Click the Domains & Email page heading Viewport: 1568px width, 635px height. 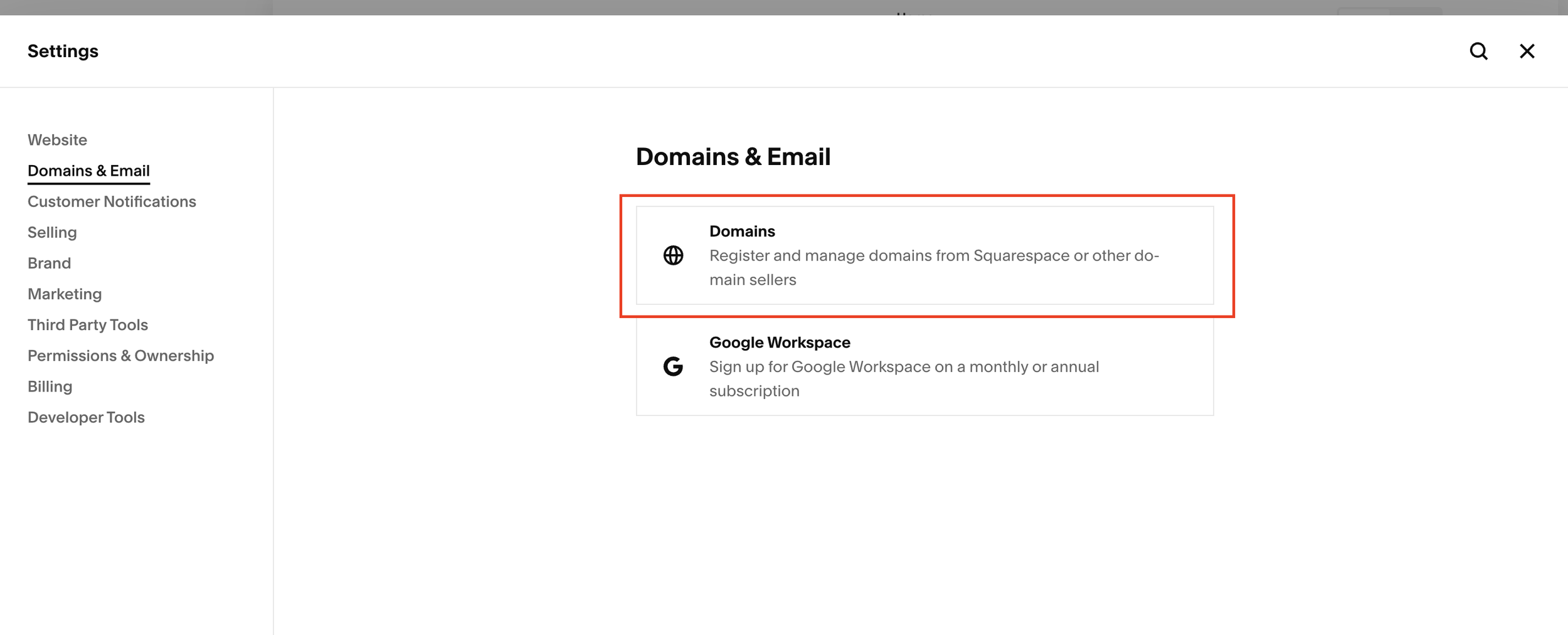733,157
